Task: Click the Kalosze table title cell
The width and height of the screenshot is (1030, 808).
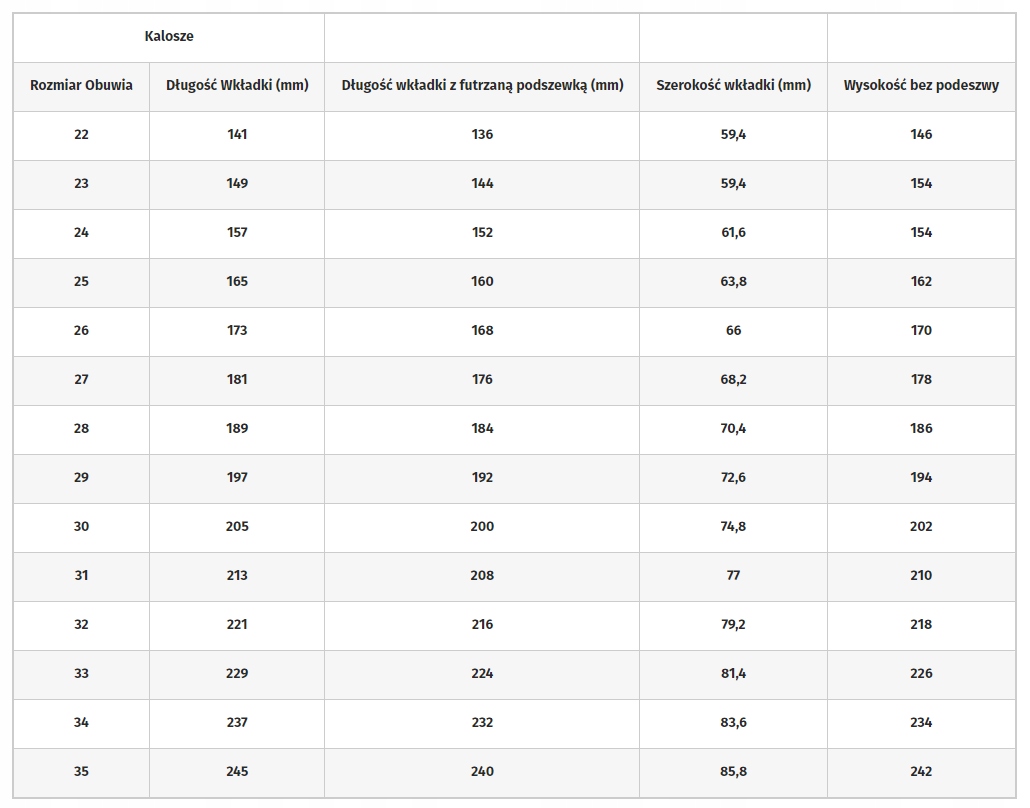Action: coord(169,37)
